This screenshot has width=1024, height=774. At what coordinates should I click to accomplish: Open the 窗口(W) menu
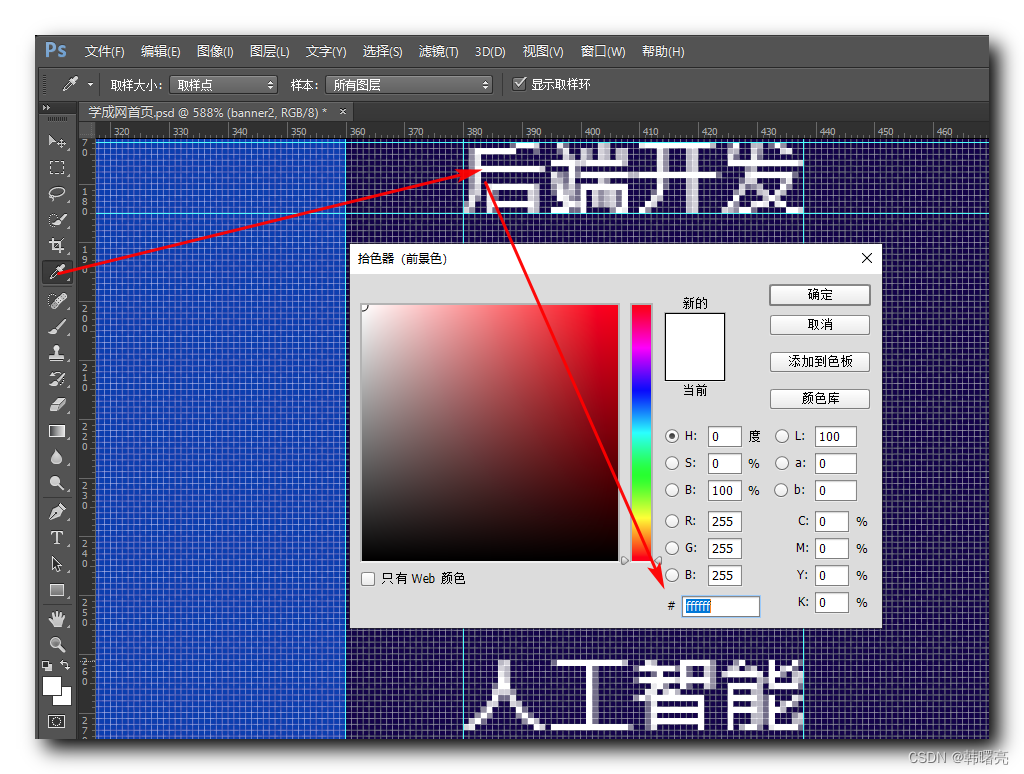pos(603,52)
